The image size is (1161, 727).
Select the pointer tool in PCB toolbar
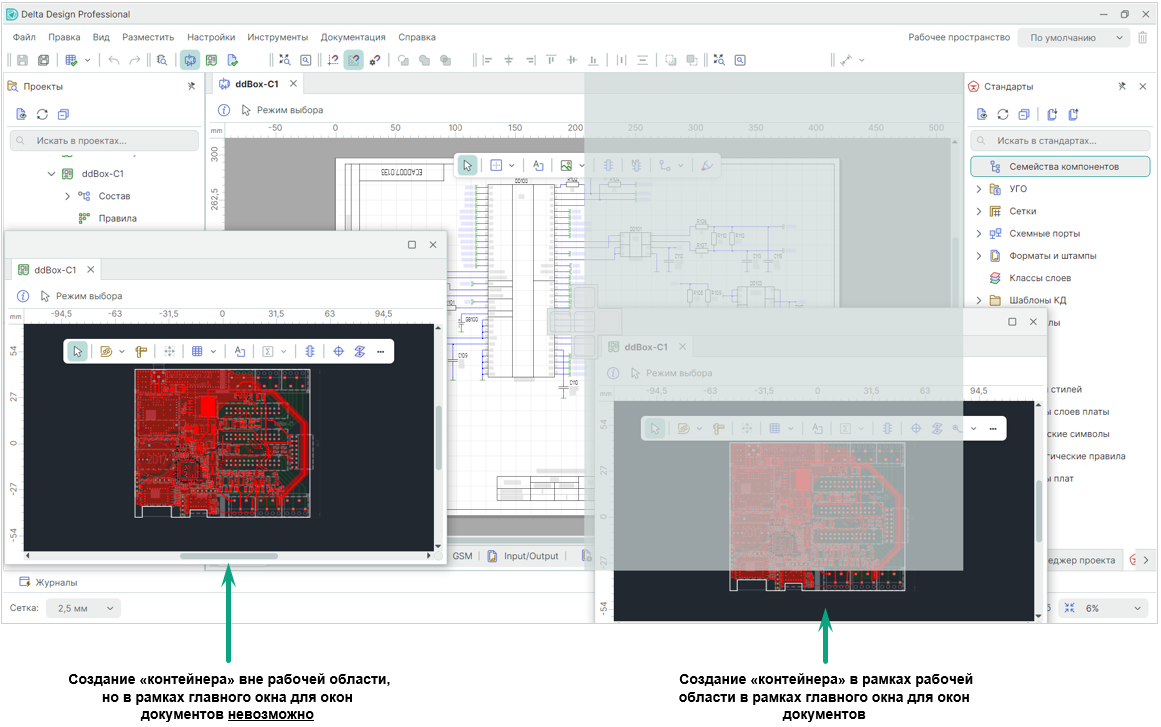[x=78, y=351]
